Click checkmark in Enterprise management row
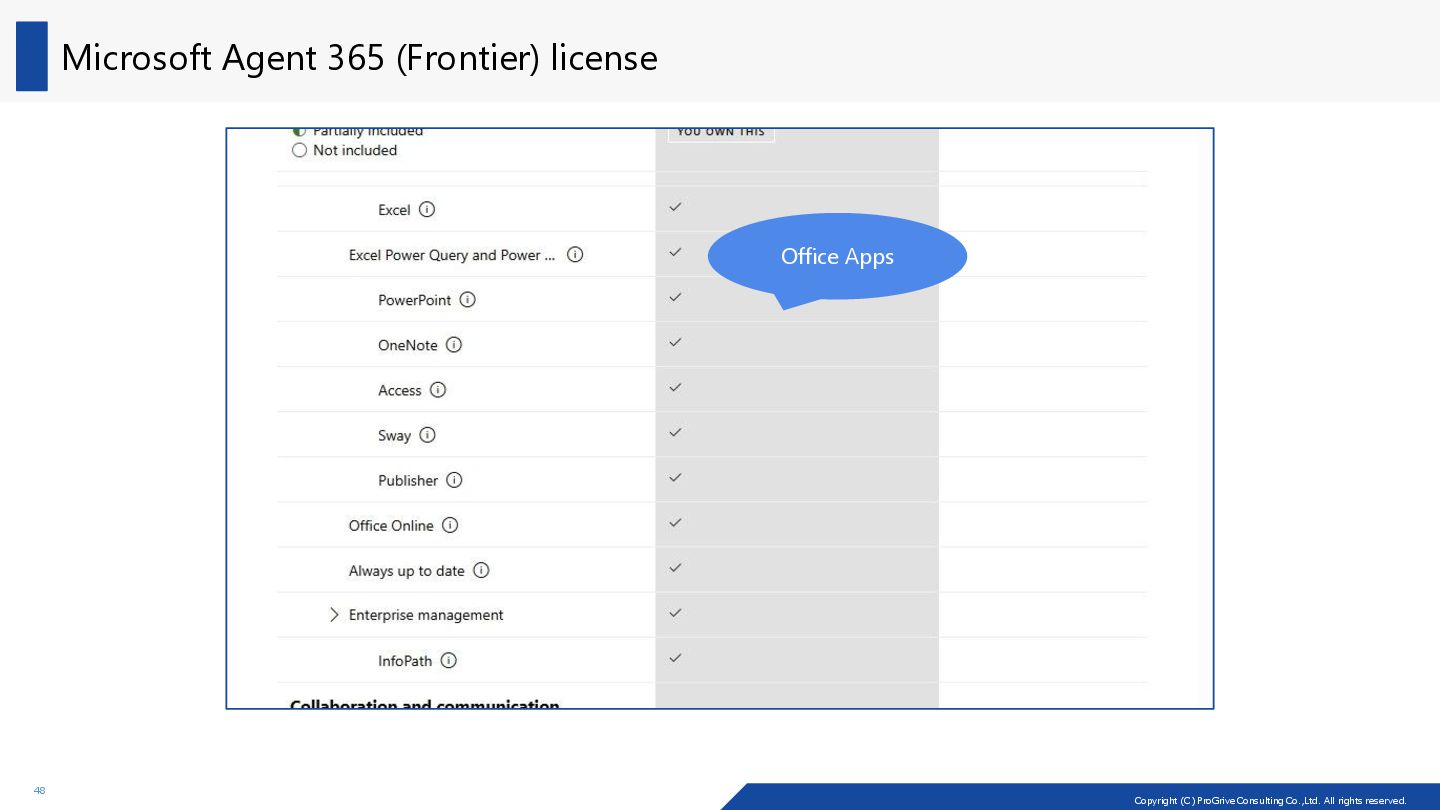The image size is (1440, 810). pos(675,612)
